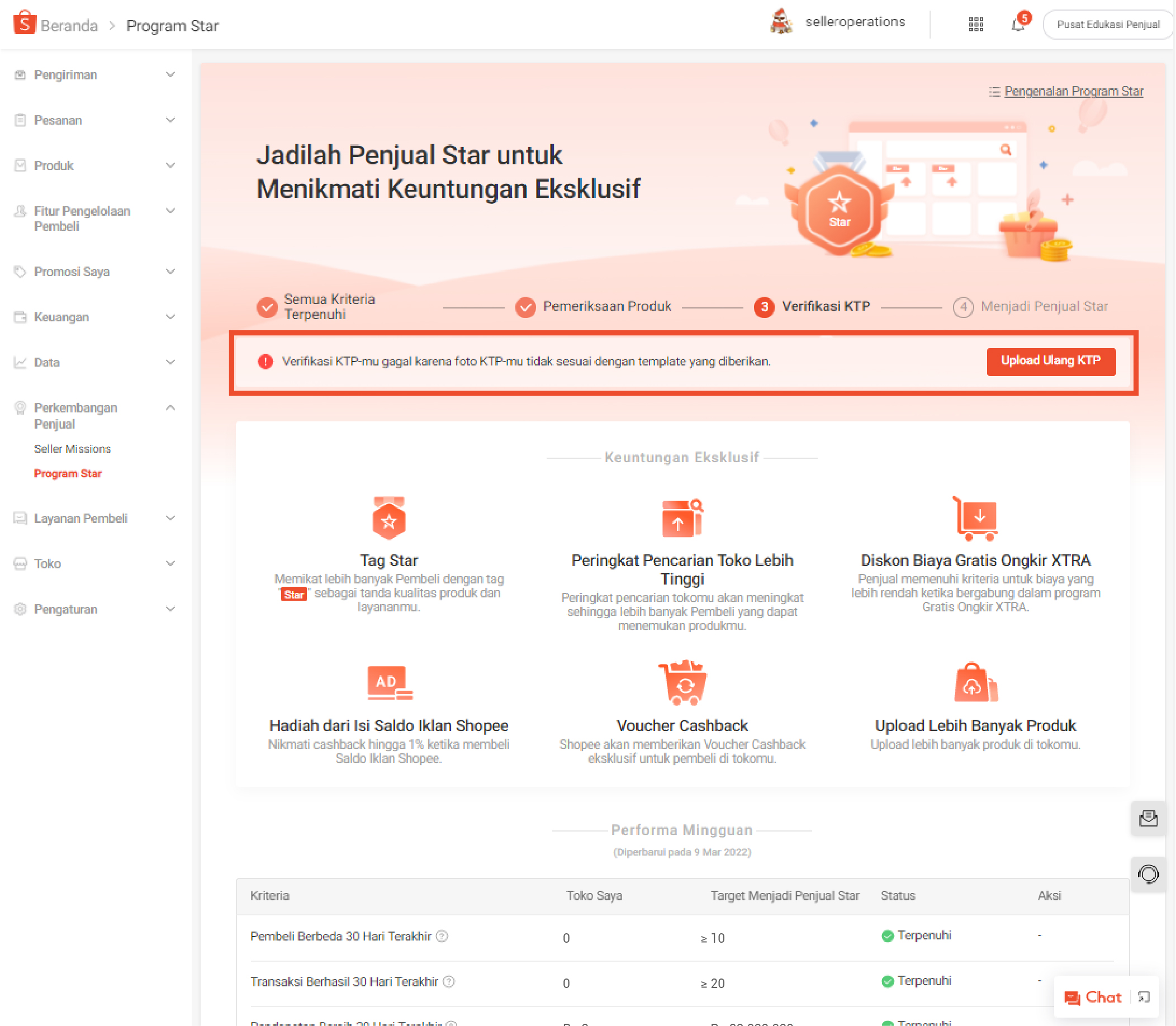The image size is (1176, 1026).
Task: Click the Diskon Biaya Gratis Ongkir cart icon
Action: [x=975, y=518]
